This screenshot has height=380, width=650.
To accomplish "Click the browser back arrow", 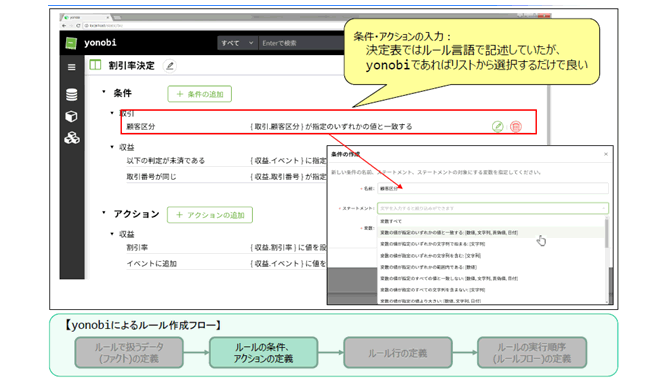I will [x=64, y=26].
